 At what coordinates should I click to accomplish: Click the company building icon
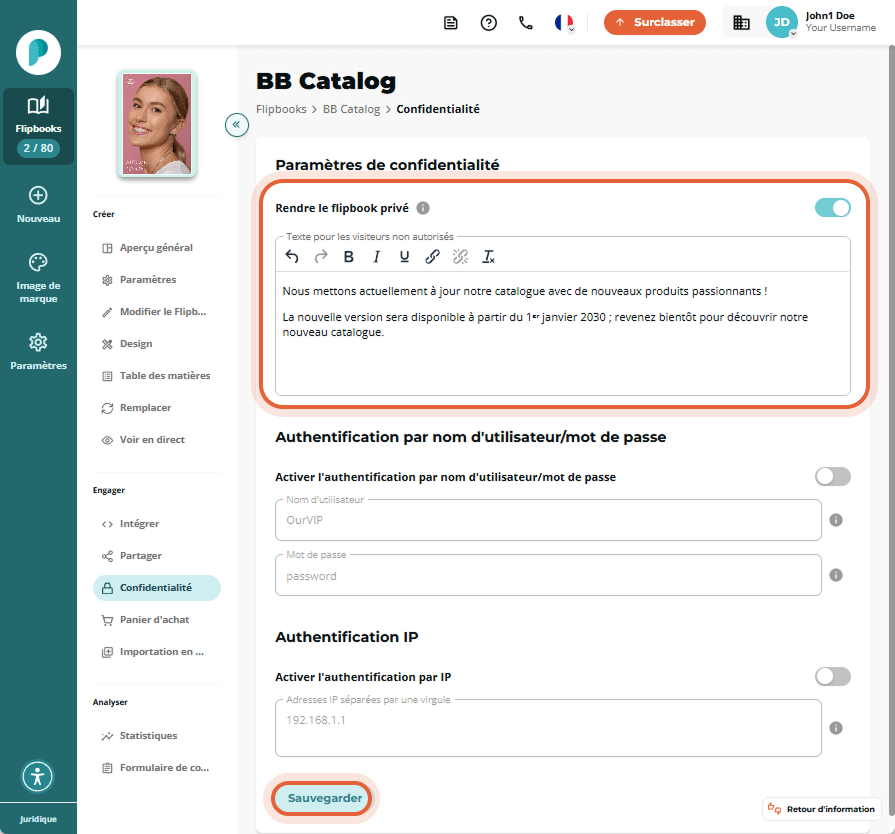741,23
